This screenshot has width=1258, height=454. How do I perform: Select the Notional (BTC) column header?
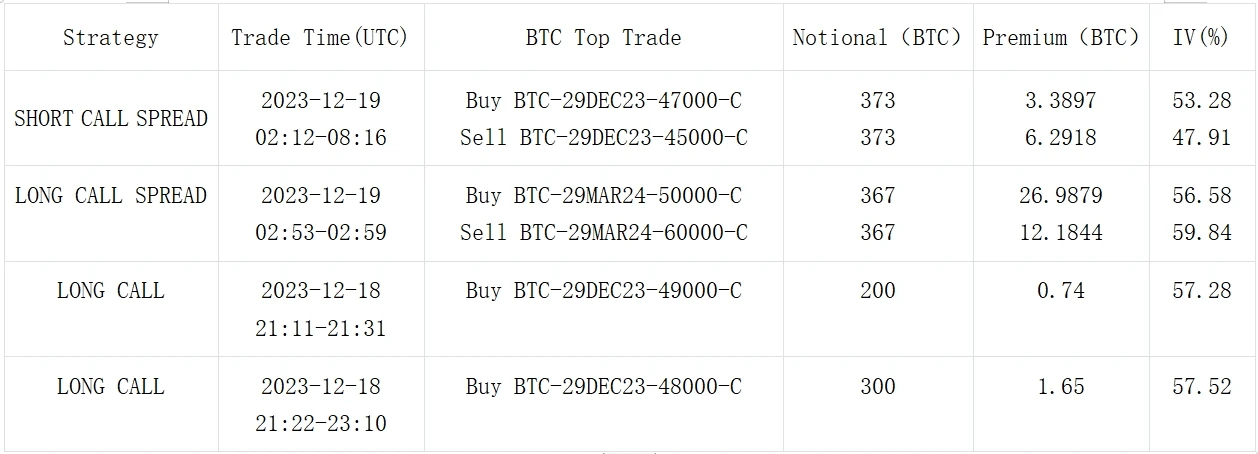[x=877, y=38]
